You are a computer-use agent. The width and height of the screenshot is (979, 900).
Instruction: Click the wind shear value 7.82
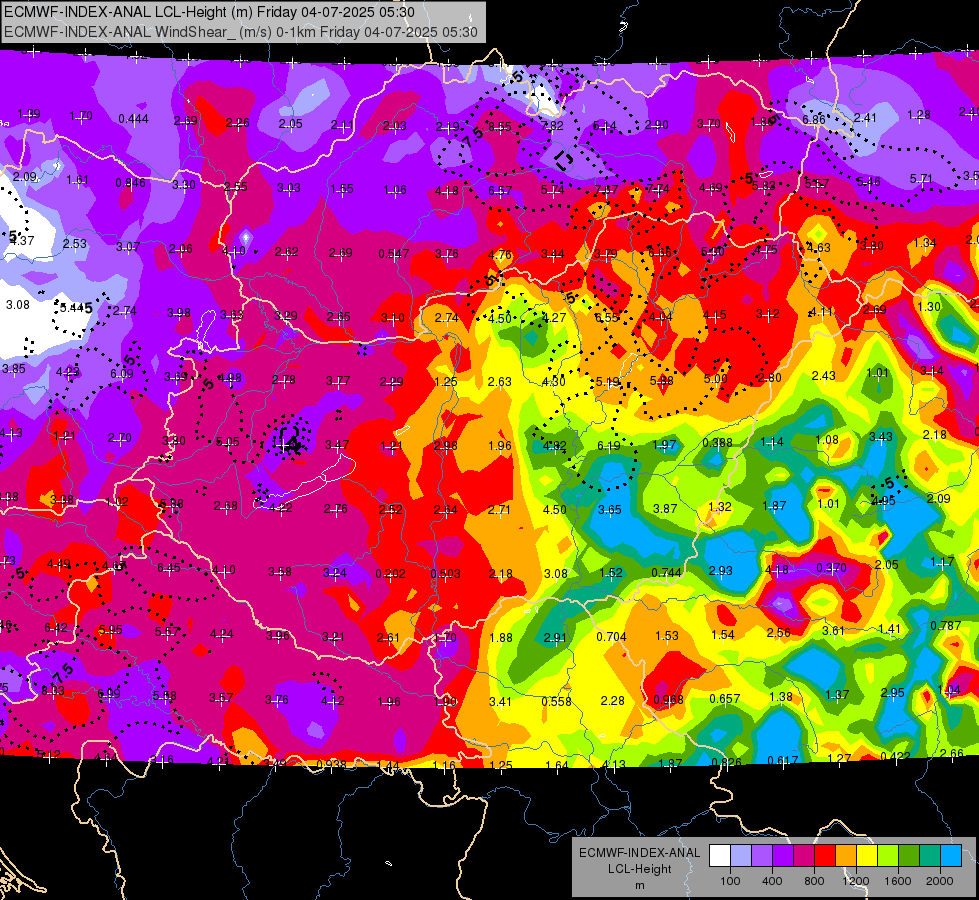552,126
